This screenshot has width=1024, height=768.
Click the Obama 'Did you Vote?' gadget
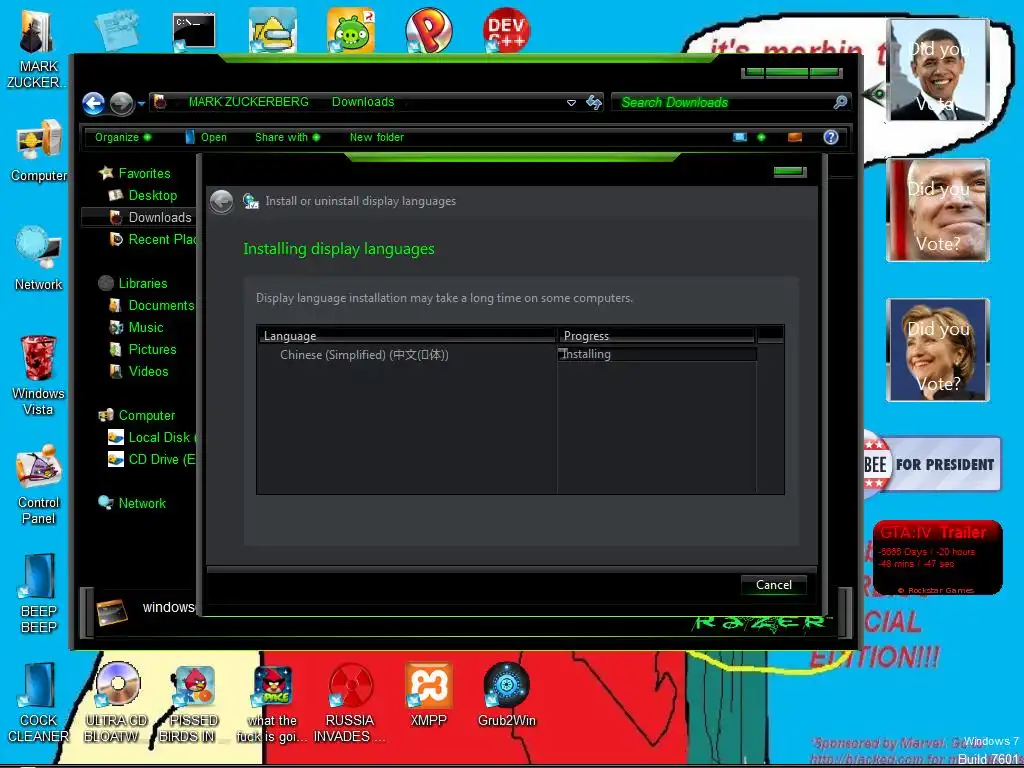938,70
